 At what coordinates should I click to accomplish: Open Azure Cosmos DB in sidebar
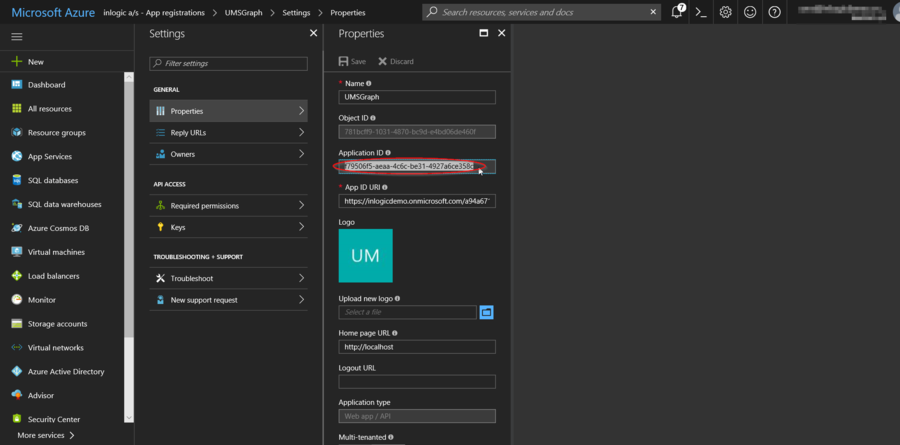point(58,228)
